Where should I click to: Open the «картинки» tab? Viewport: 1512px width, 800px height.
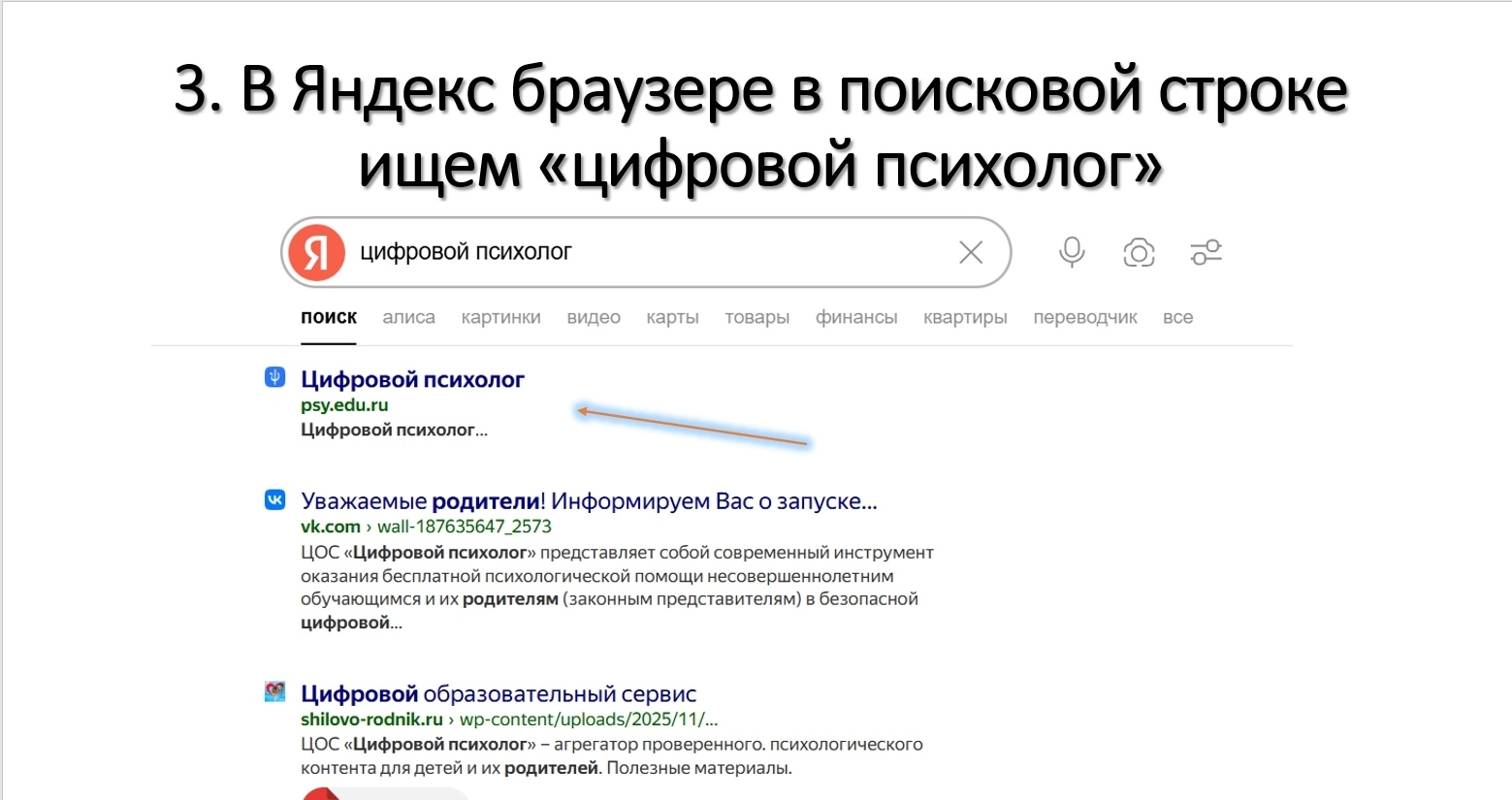click(x=500, y=317)
